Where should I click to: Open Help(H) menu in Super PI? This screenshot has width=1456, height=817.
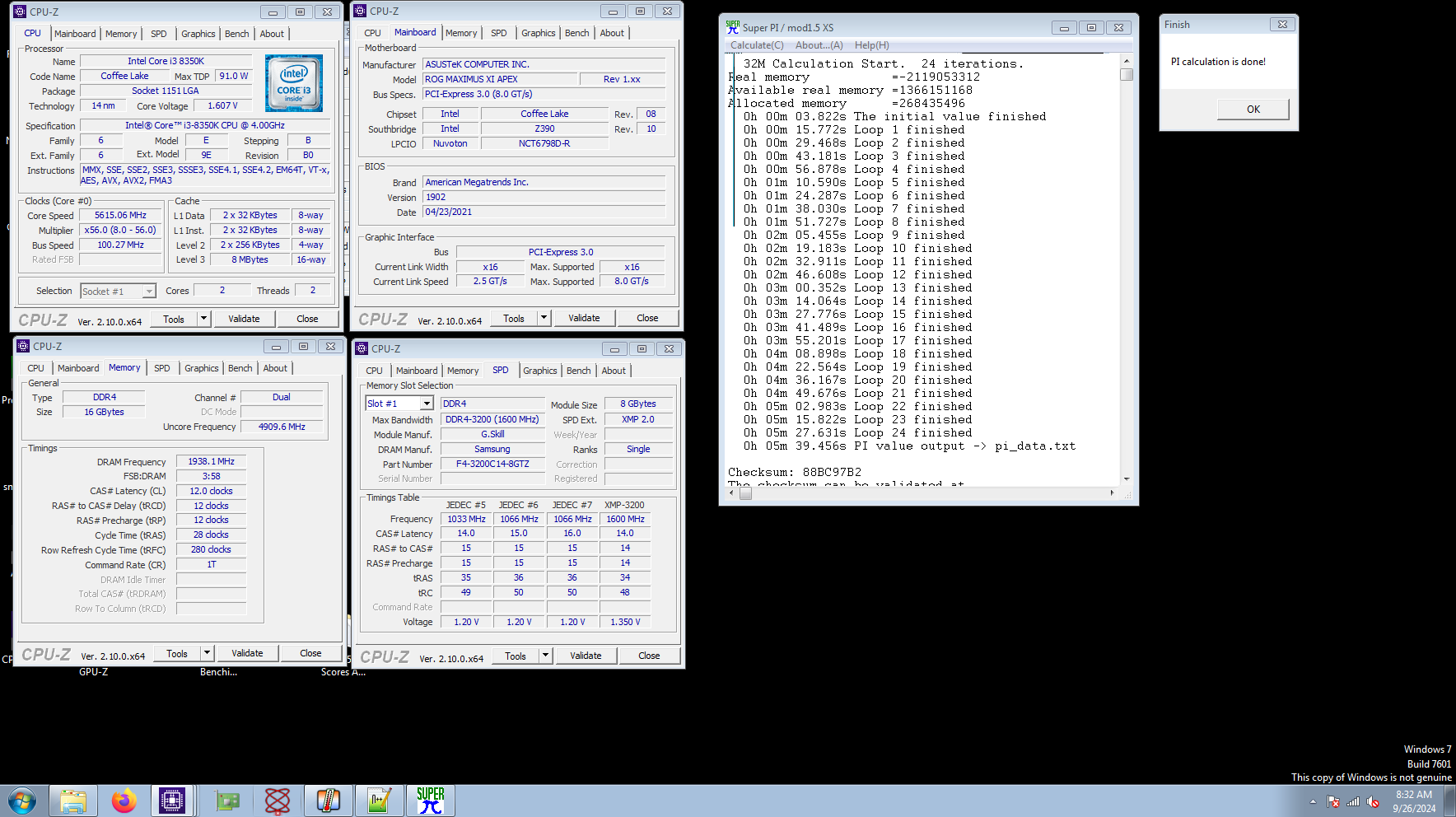(871, 45)
